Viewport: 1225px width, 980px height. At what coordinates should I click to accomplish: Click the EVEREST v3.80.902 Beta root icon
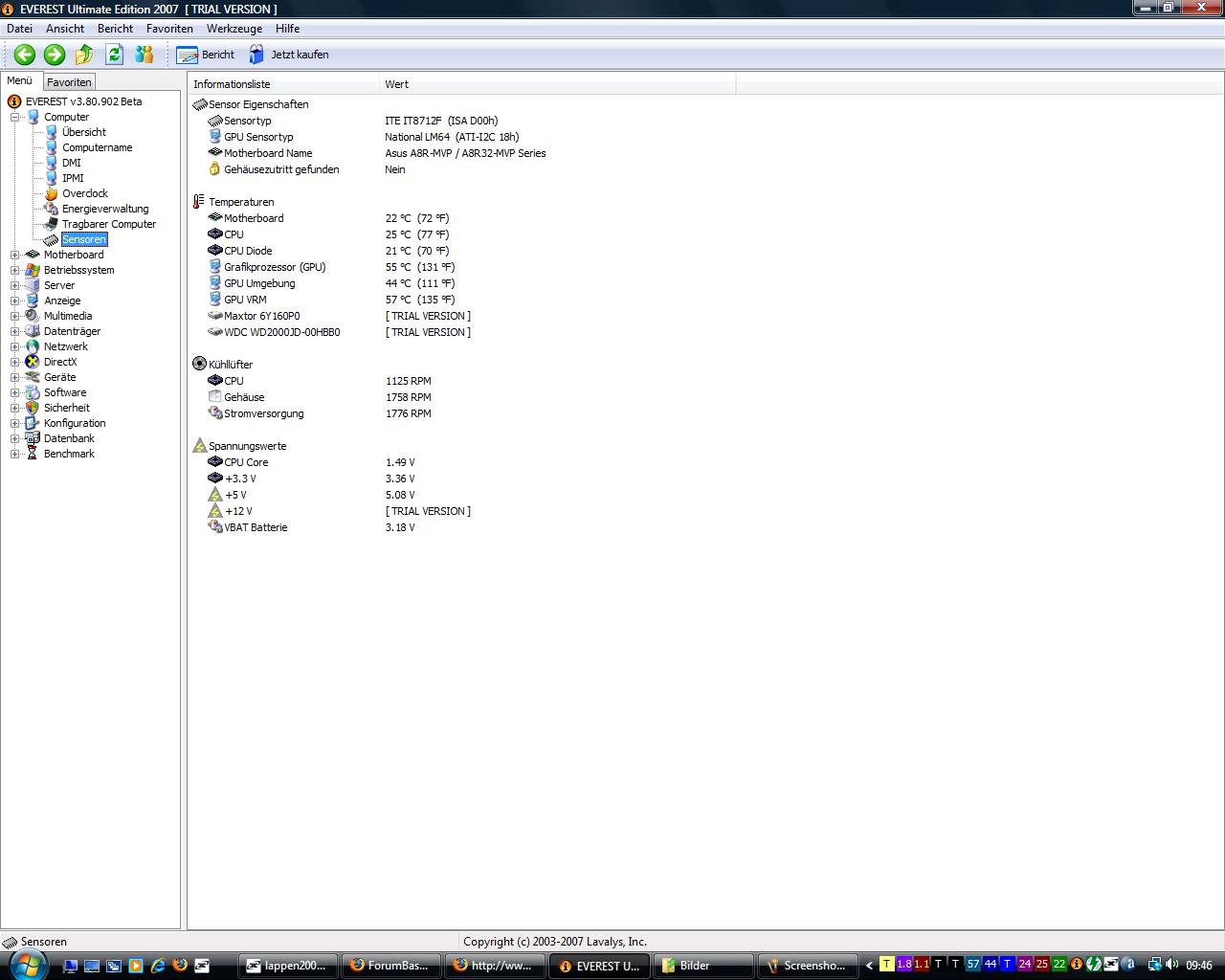pos(14,101)
